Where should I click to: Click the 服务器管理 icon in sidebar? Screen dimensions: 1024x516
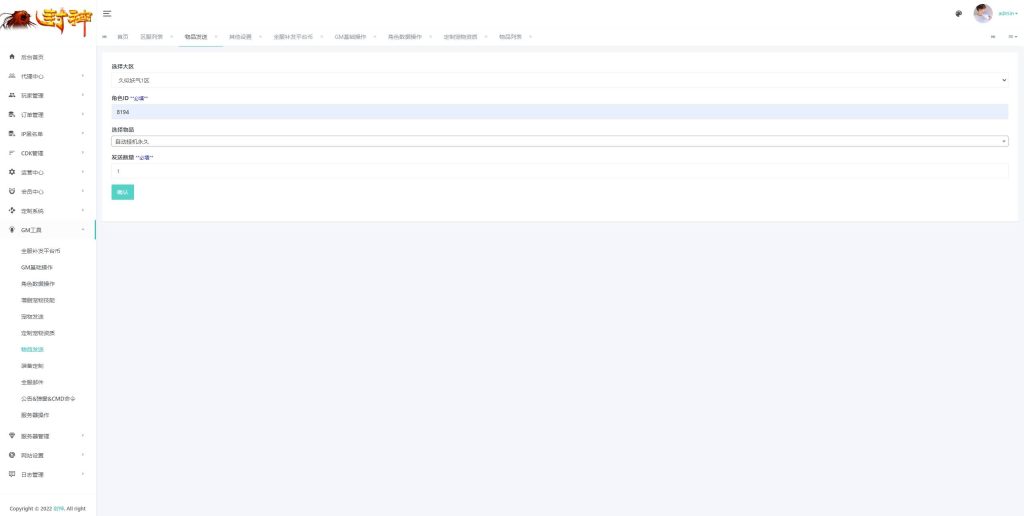pos(11,436)
